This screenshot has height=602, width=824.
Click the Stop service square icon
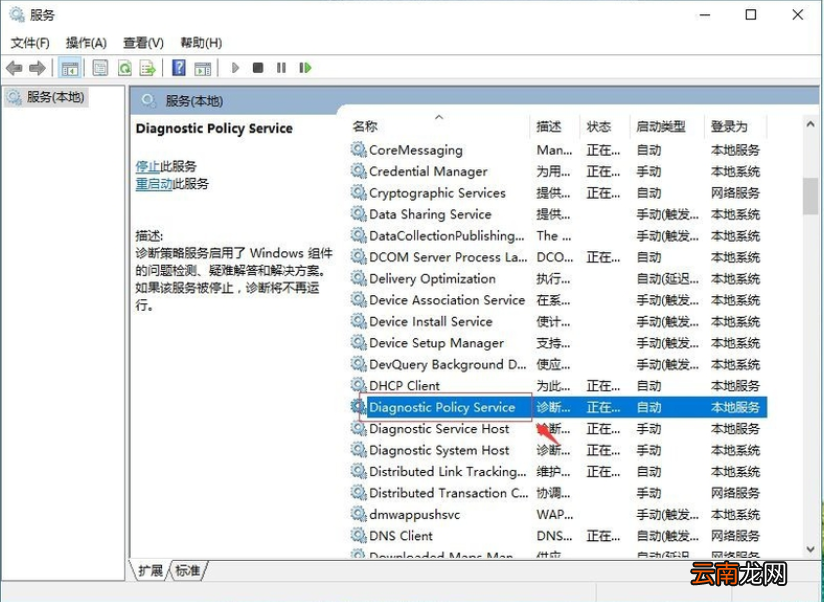point(258,68)
